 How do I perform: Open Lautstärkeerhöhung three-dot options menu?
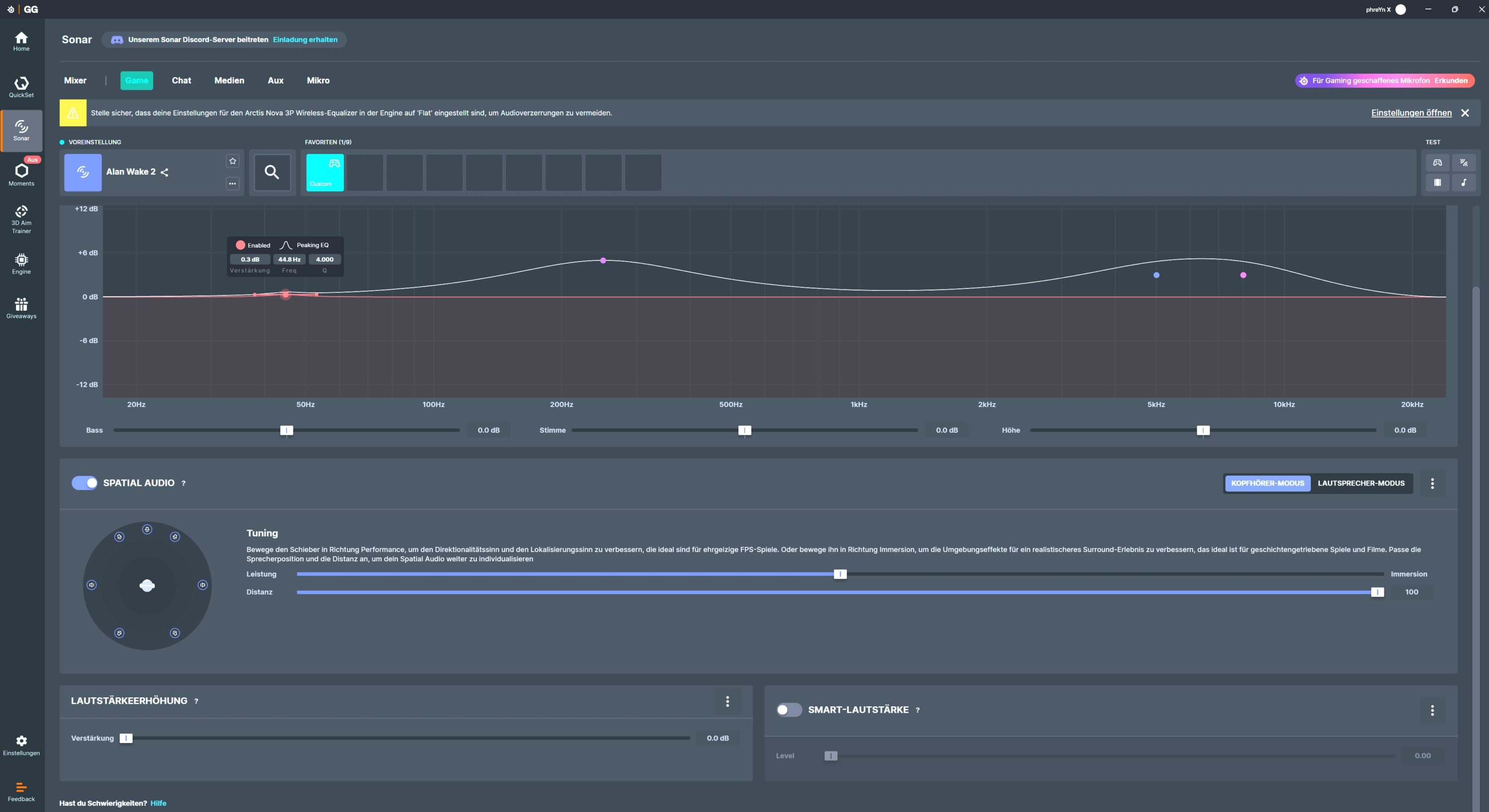pos(727,701)
